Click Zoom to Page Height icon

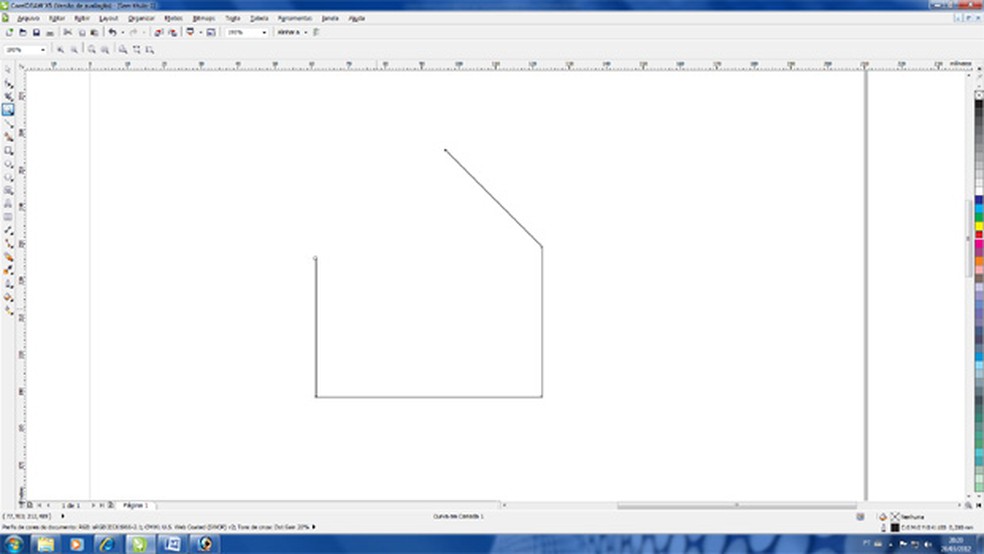pos(150,50)
